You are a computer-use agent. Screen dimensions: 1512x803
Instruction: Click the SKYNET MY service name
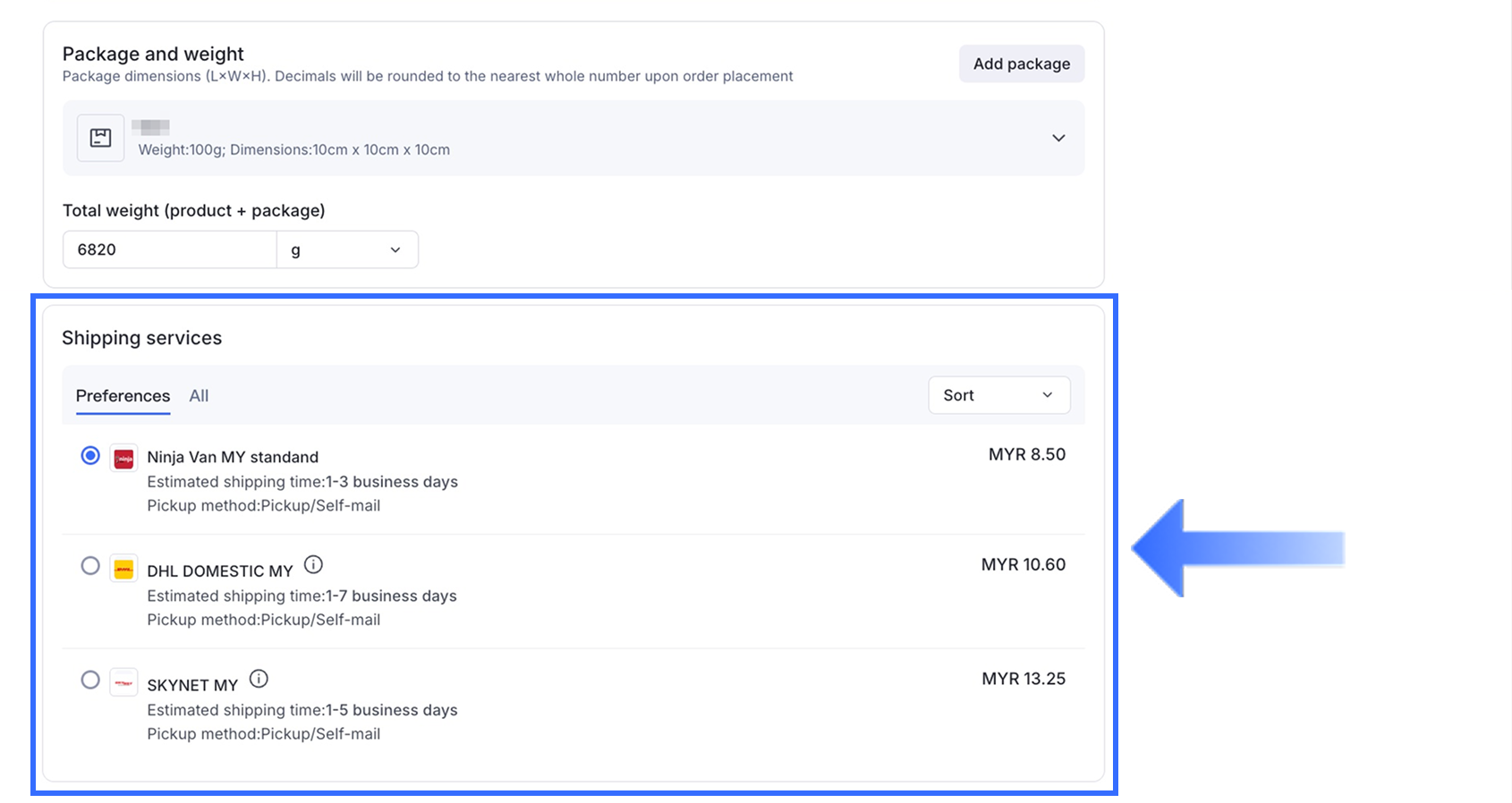click(x=192, y=685)
